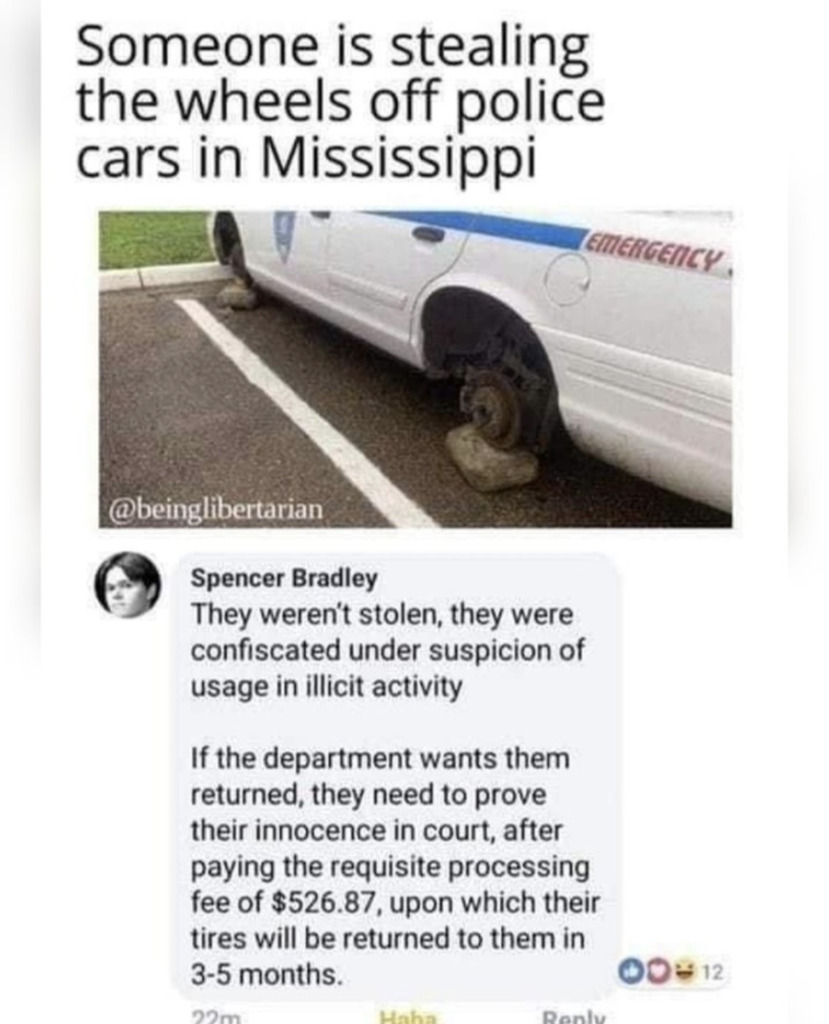Click the EMERGENCY lettering on the car

pos(655,253)
